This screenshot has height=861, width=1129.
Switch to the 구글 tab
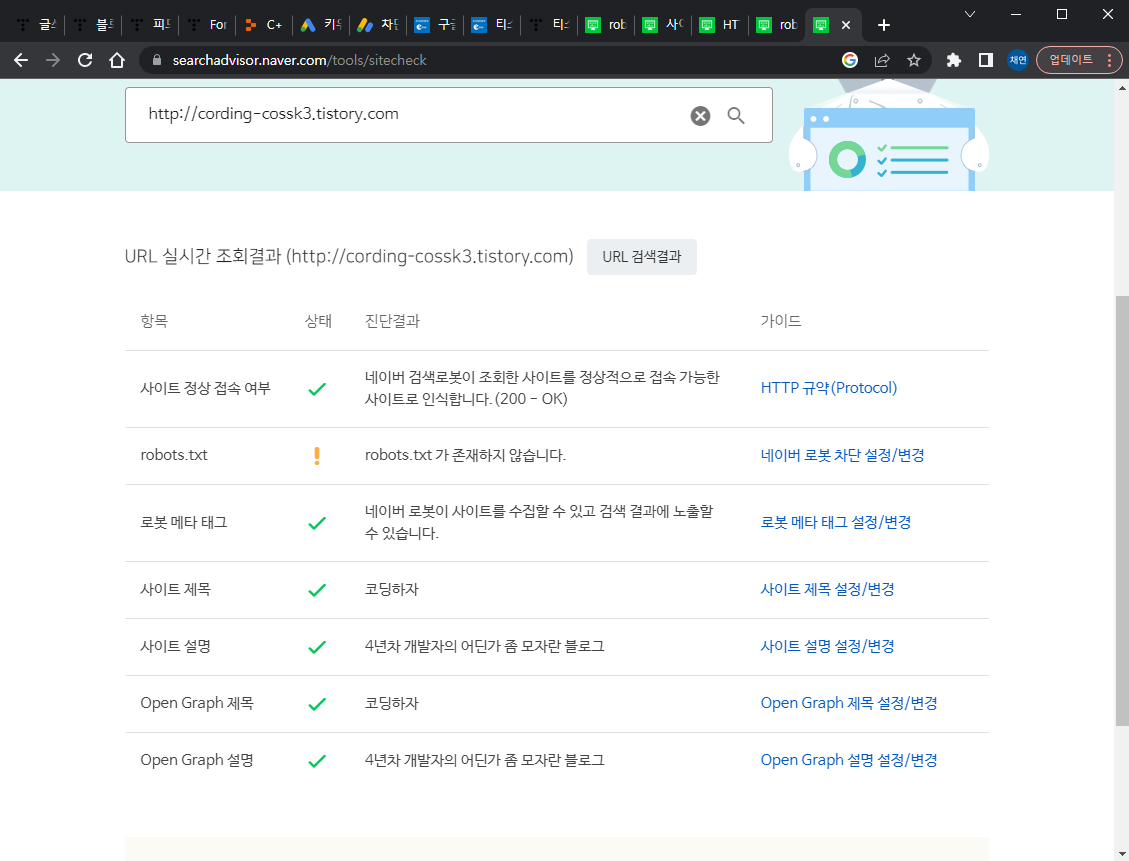[x=435, y=25]
